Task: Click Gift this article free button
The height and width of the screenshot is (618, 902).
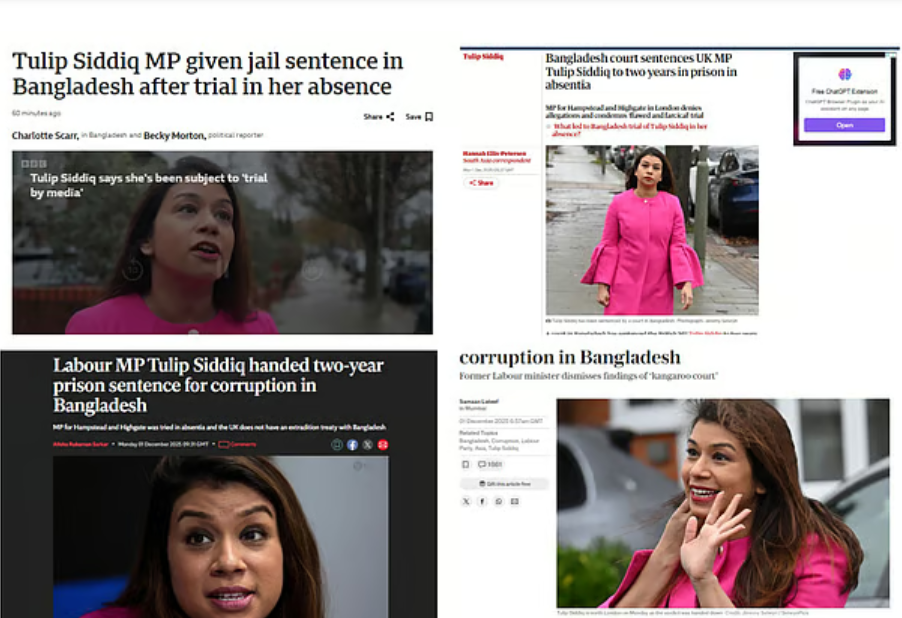Action: [x=504, y=484]
